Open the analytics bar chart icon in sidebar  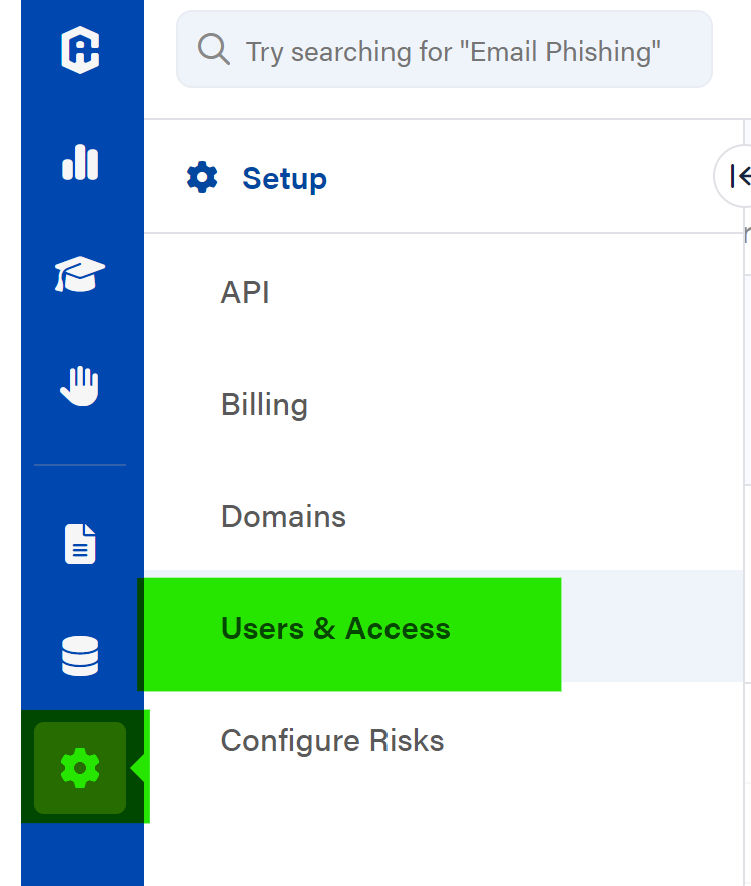pyautogui.click(x=80, y=163)
